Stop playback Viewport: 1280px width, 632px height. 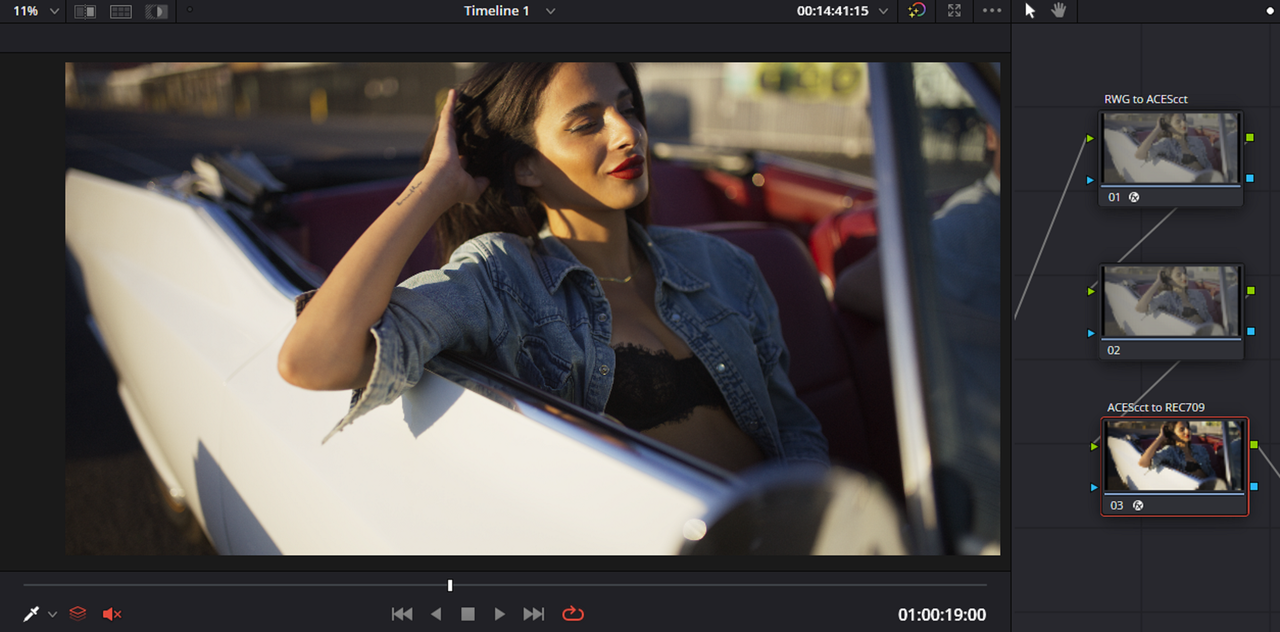[x=467, y=614]
